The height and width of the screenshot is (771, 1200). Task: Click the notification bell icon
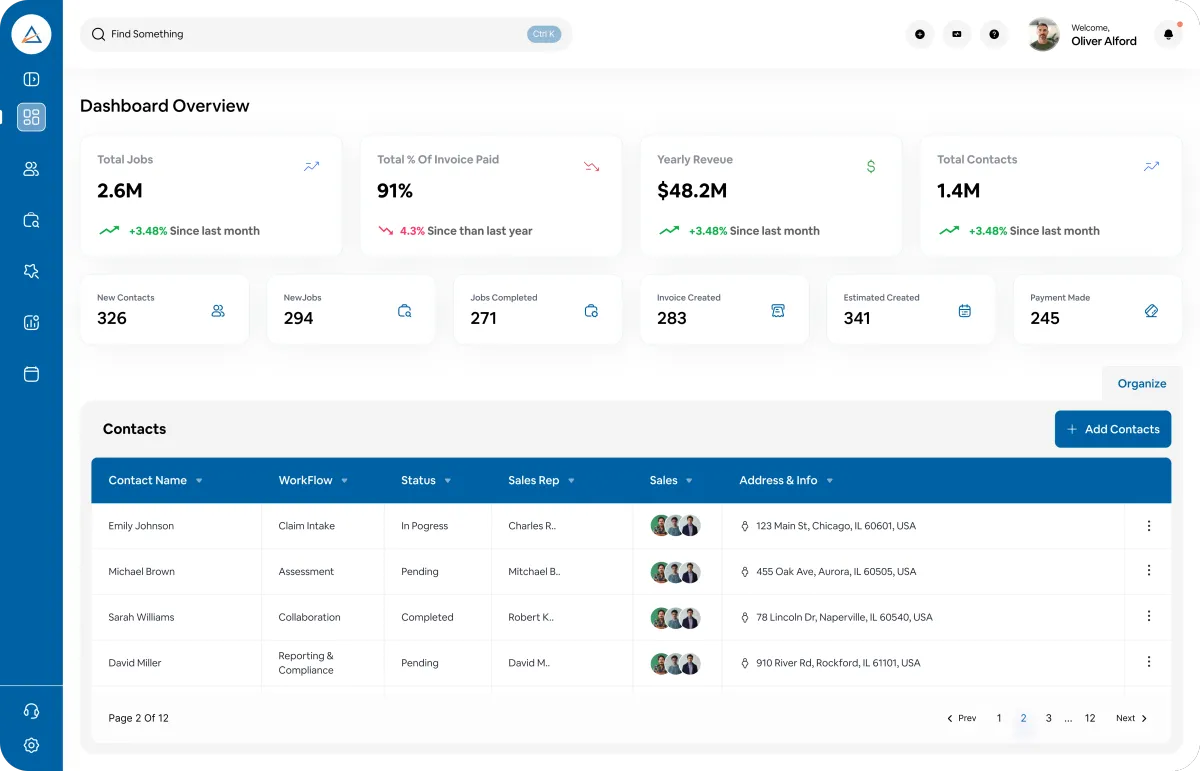click(1167, 34)
